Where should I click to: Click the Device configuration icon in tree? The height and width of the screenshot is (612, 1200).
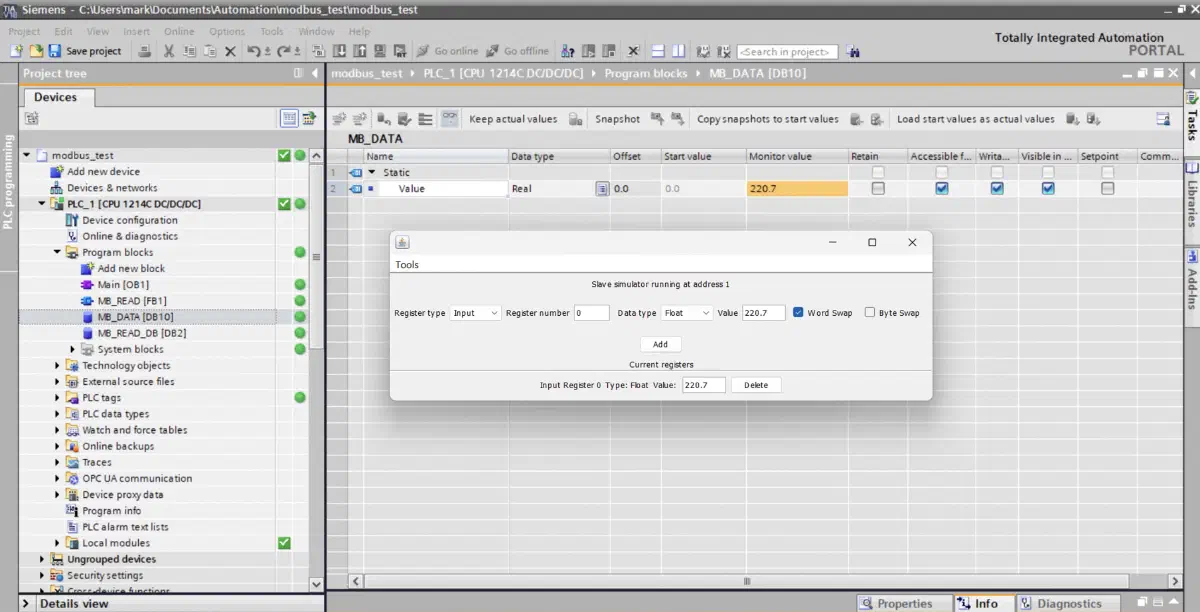tap(72, 220)
